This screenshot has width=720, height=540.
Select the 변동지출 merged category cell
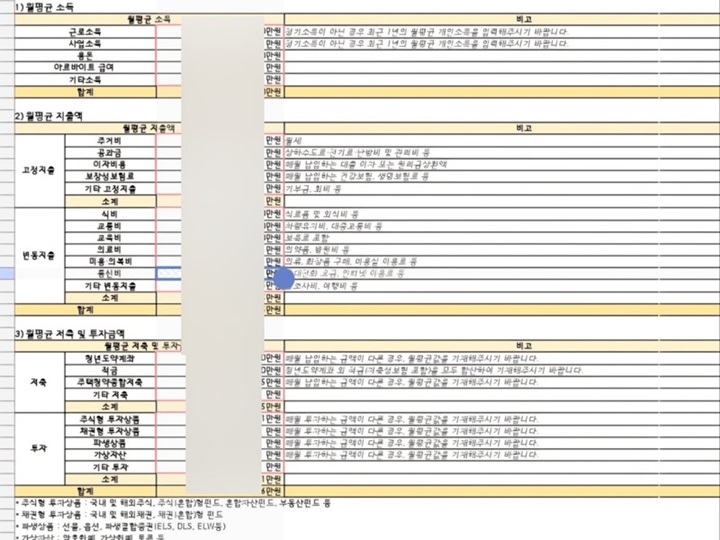[x=39, y=255]
